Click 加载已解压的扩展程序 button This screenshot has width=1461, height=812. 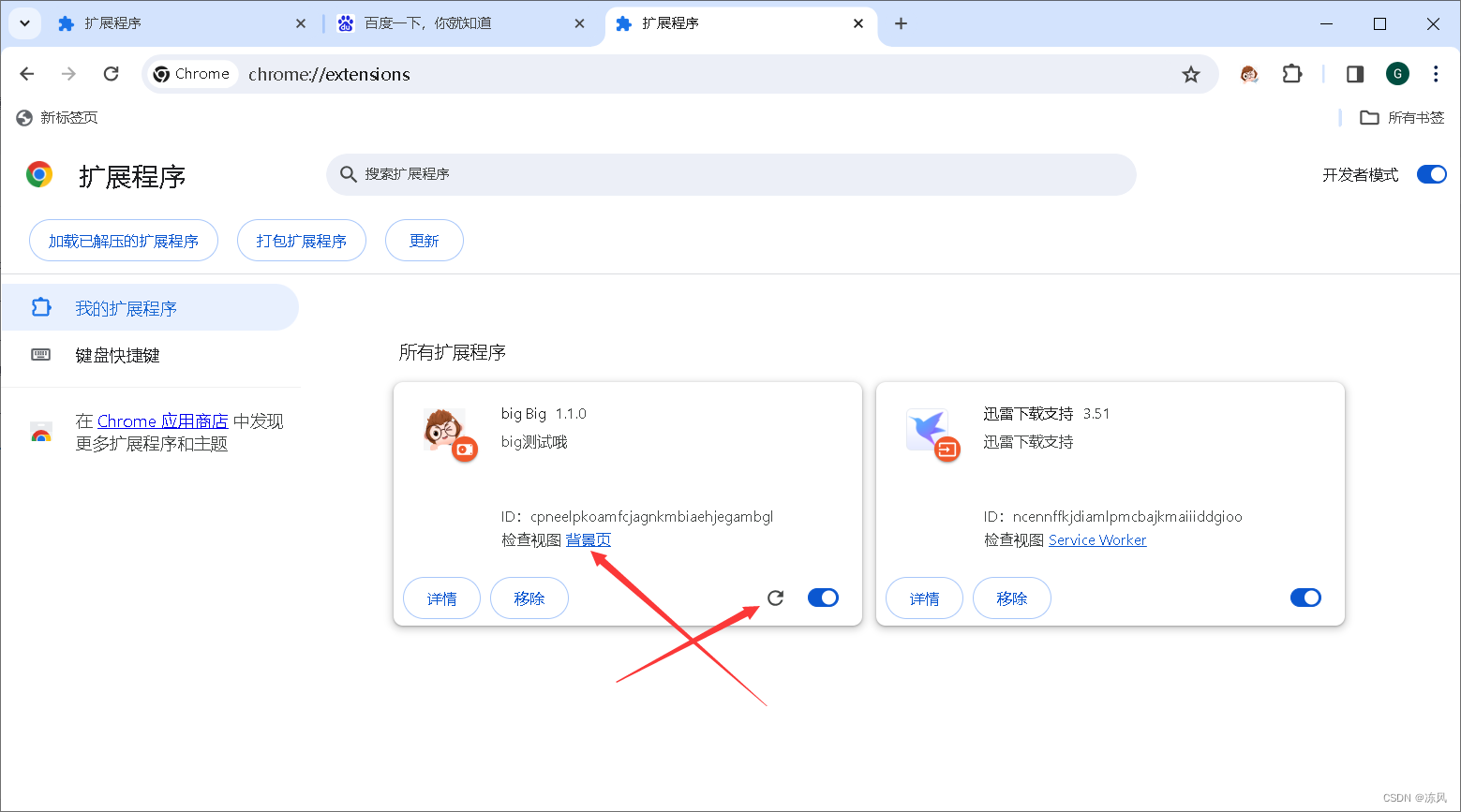(124, 241)
